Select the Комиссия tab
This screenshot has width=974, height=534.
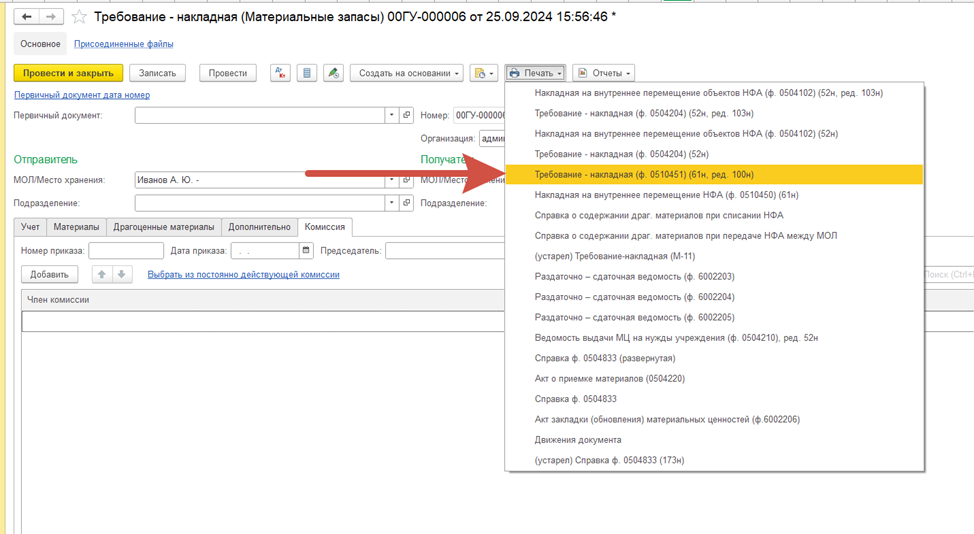coord(325,227)
